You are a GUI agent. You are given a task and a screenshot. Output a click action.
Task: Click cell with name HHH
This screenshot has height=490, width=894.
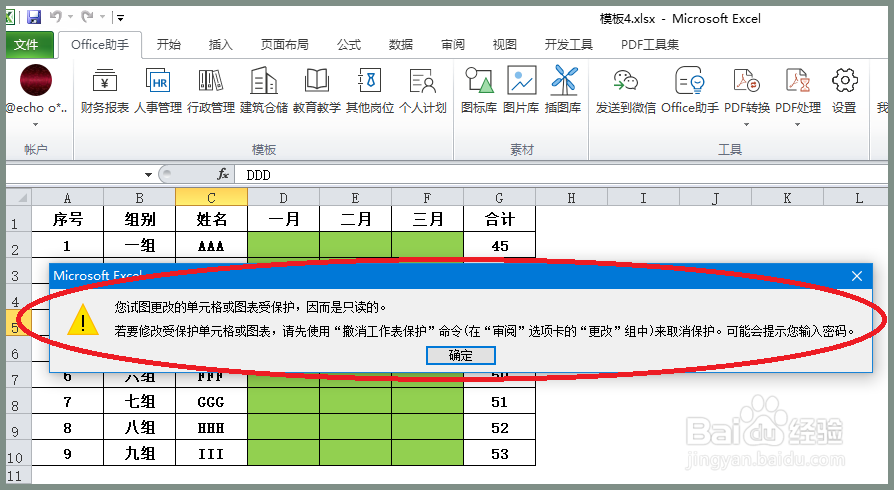tap(212, 427)
